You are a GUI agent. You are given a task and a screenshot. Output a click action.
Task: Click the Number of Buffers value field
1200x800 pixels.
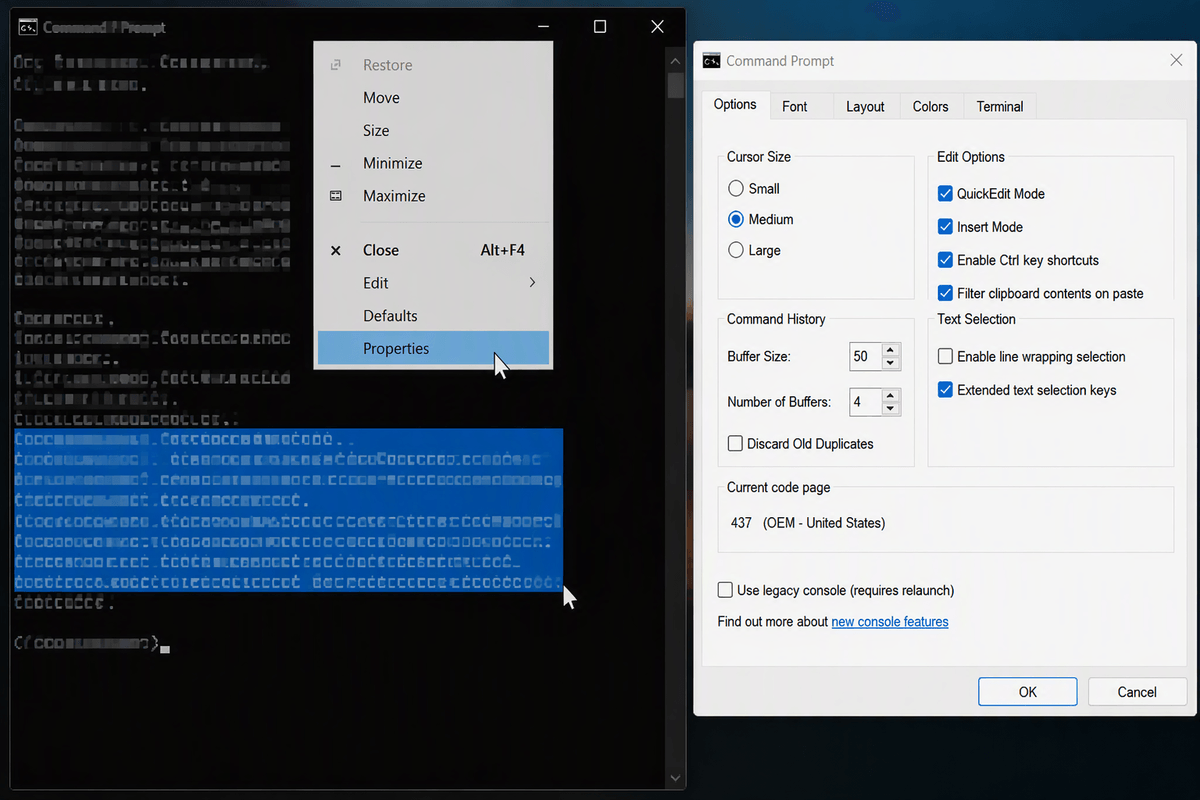865,402
